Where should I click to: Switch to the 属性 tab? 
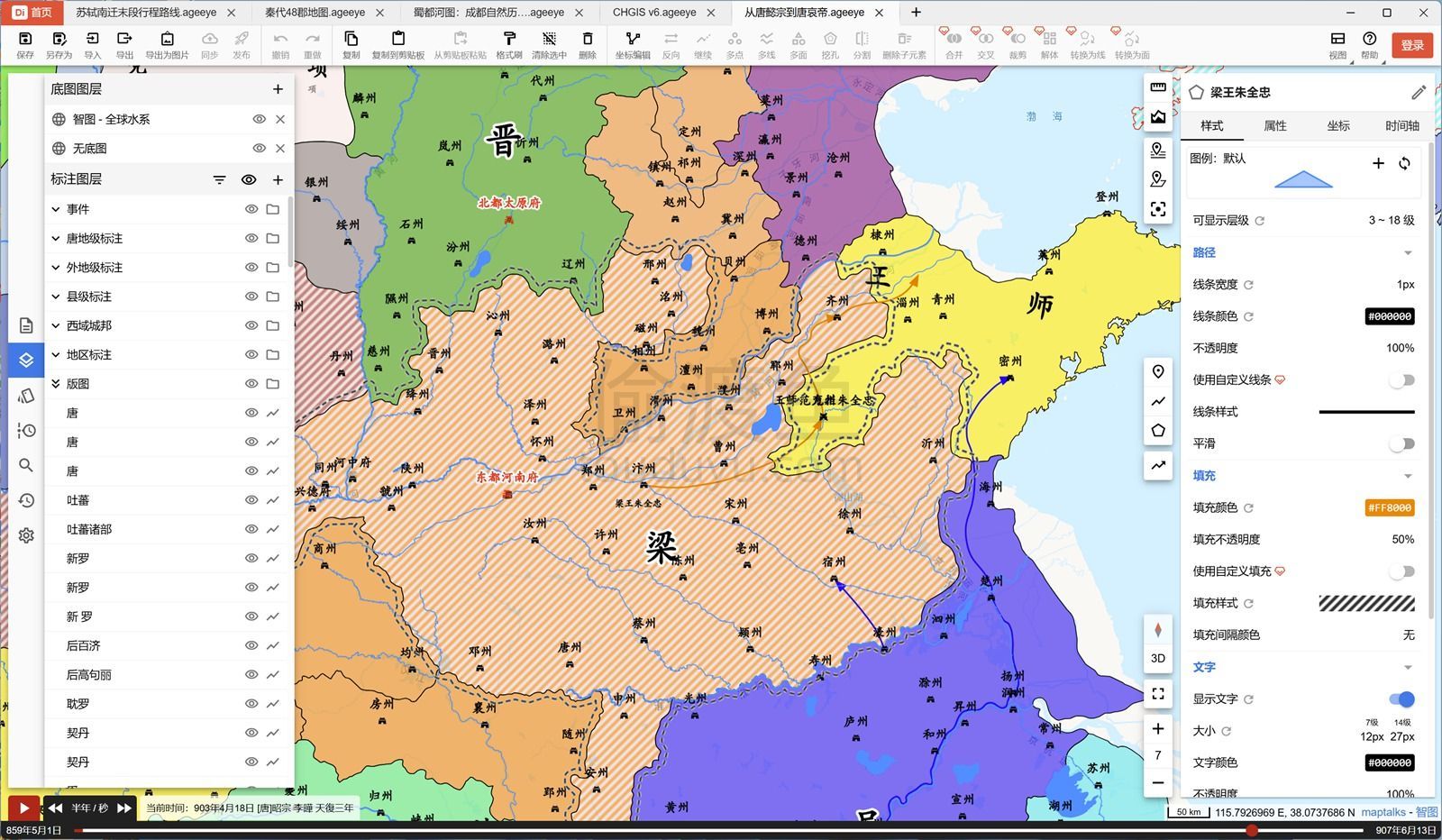click(1275, 126)
